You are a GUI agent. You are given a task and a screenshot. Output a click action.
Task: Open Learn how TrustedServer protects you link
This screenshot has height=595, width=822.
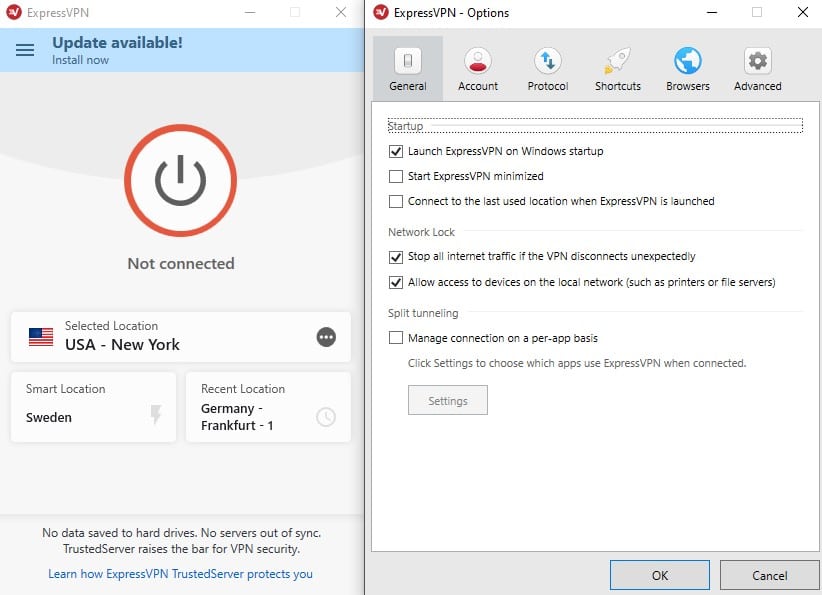(180, 574)
